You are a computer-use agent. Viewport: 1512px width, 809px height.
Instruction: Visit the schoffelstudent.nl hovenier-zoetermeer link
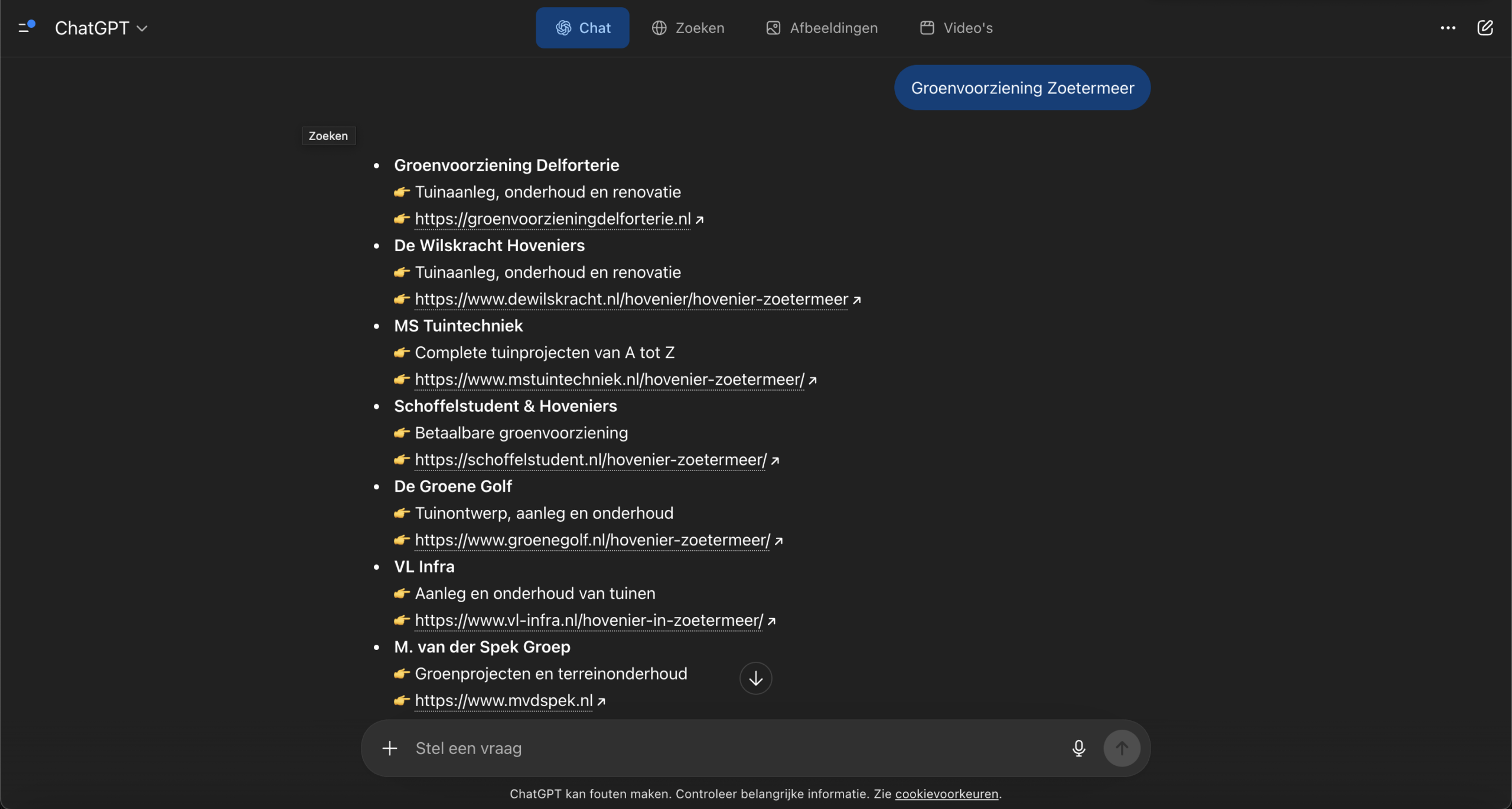pos(590,460)
